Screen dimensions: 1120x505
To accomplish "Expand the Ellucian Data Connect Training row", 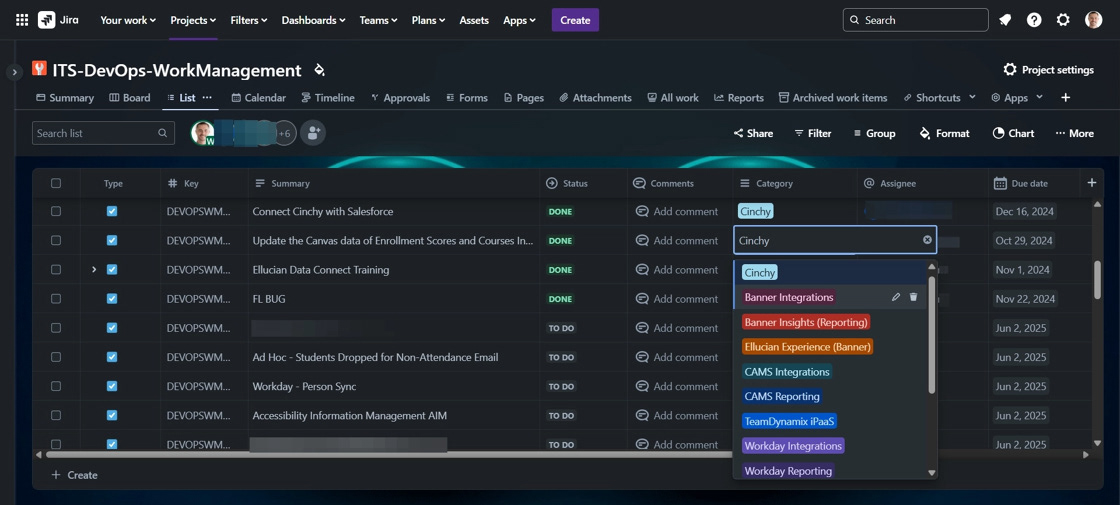I will click(x=94, y=269).
